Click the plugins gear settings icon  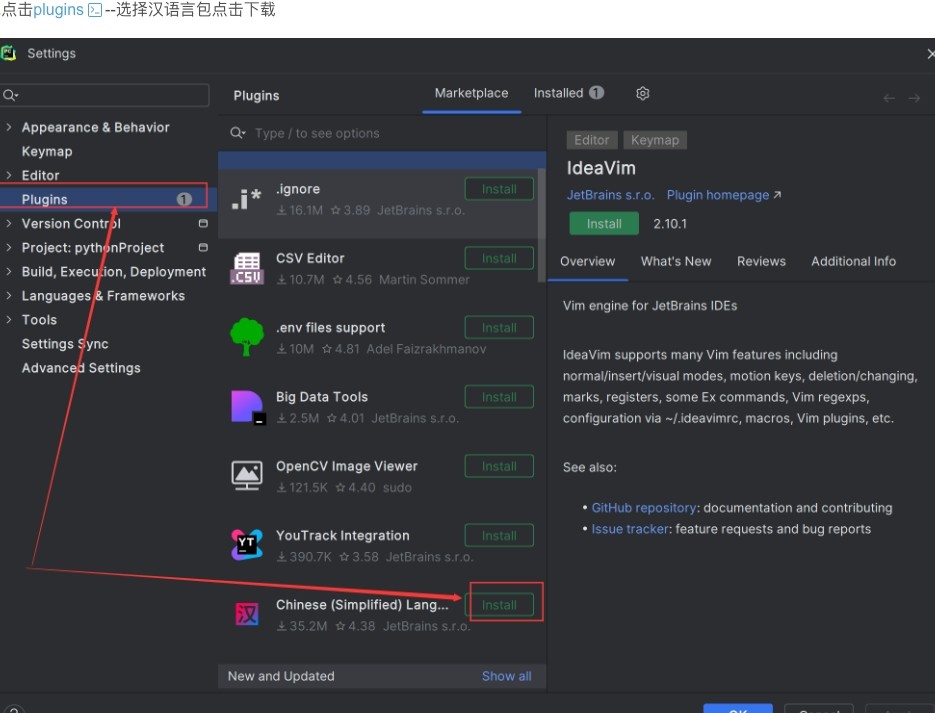[x=643, y=93]
